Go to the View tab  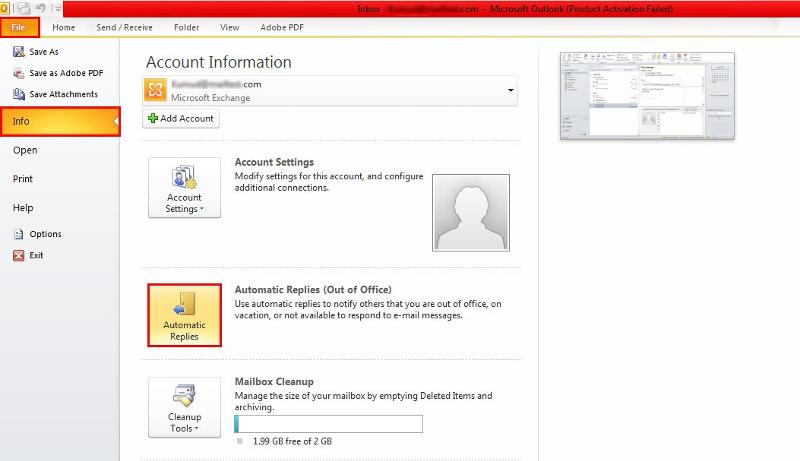click(x=230, y=28)
